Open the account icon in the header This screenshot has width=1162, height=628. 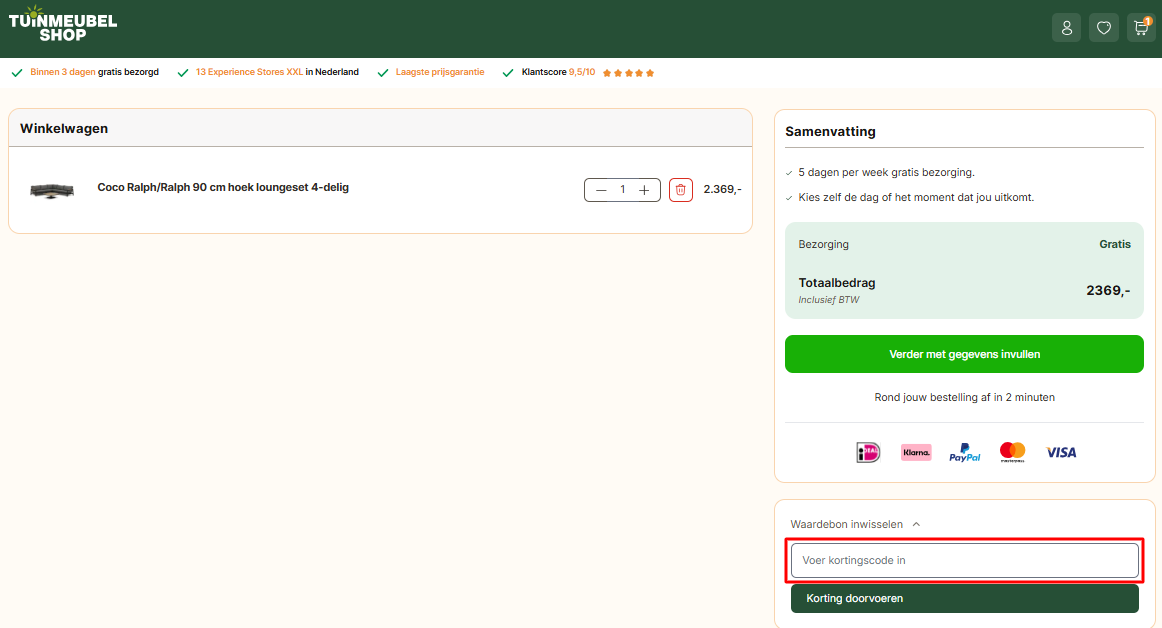1066,27
